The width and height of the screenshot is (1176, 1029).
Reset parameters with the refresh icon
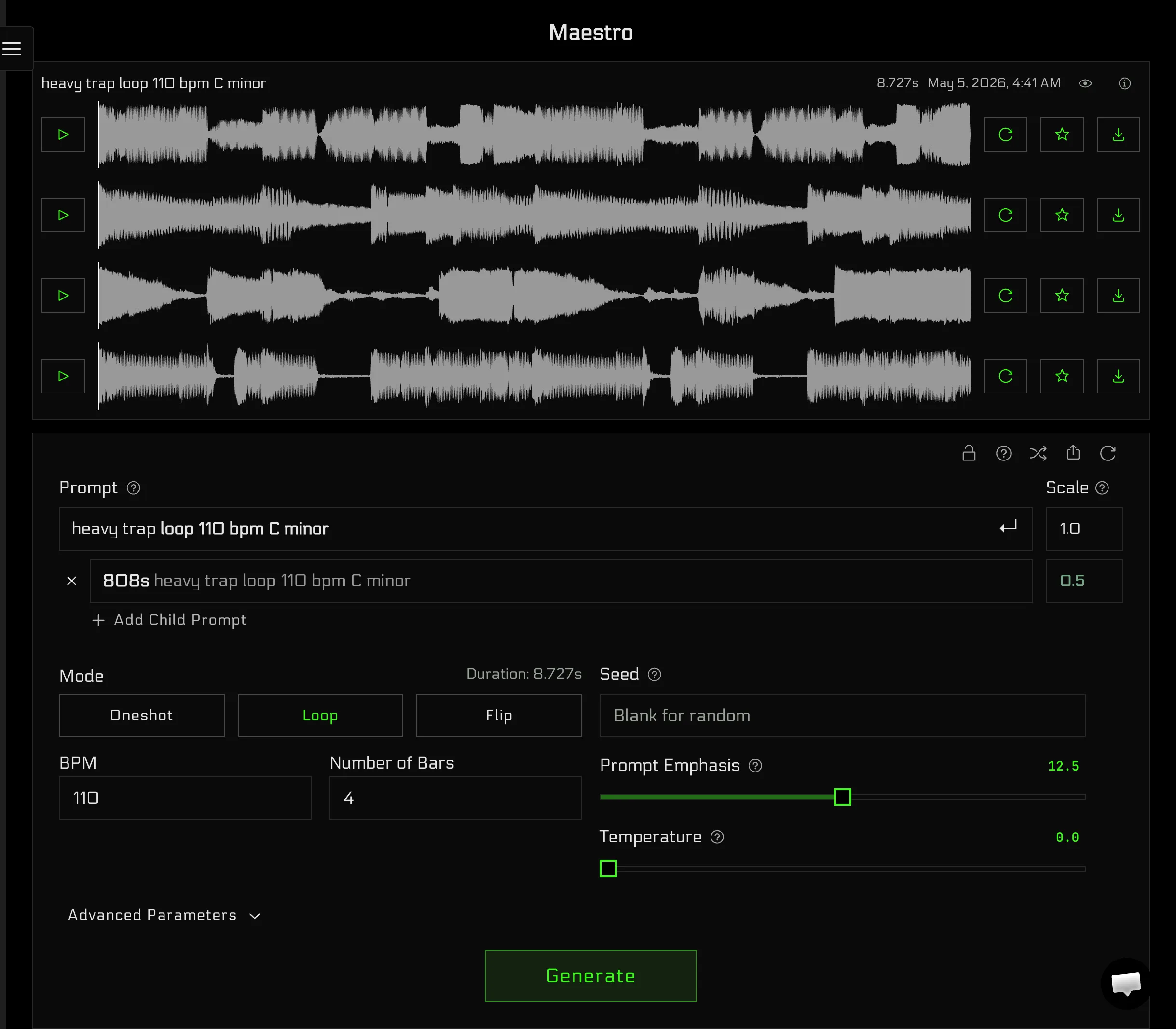click(1108, 453)
